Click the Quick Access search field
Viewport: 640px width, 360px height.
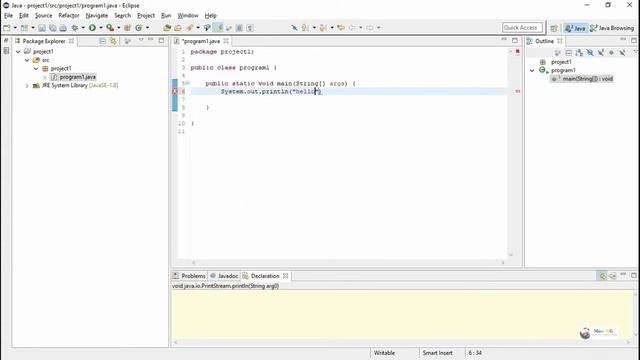coord(522,28)
